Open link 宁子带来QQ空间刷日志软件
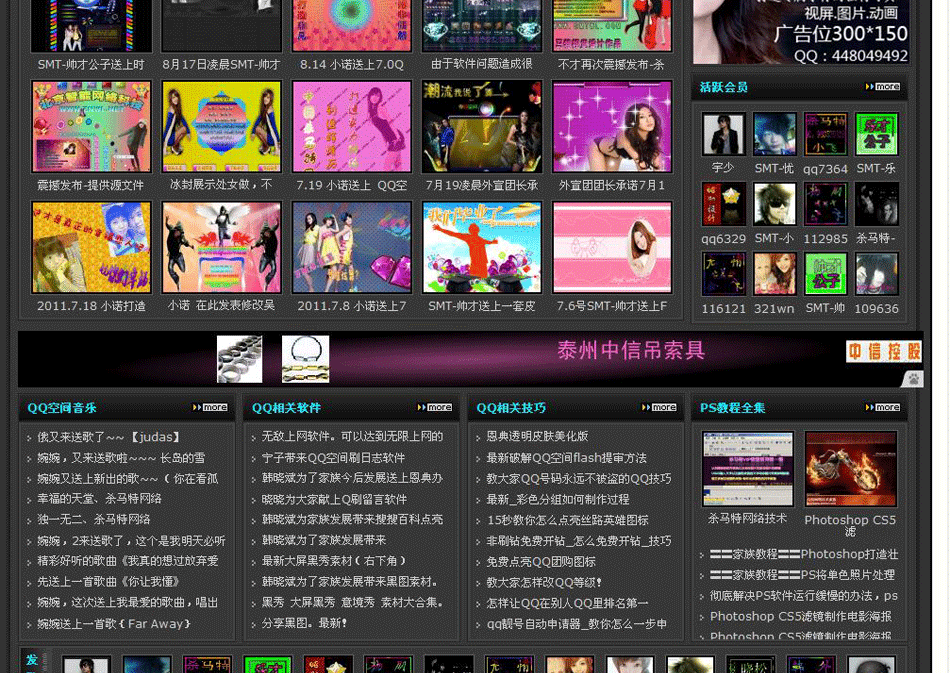This screenshot has height=673, width=950. [x=333, y=458]
